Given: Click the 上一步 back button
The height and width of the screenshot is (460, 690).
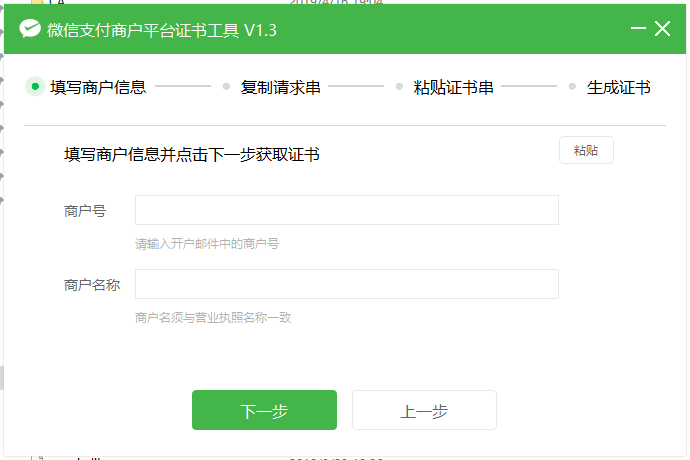Looking at the screenshot, I should 424,410.
